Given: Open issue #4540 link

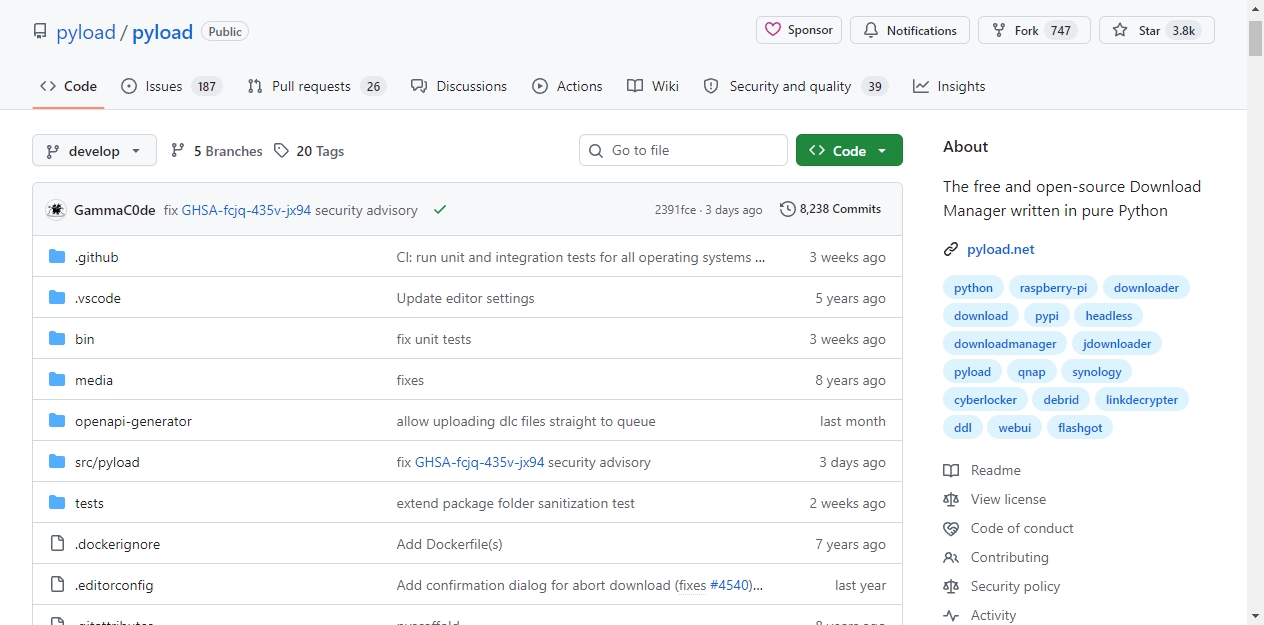Looking at the screenshot, I should pyautogui.click(x=728, y=585).
